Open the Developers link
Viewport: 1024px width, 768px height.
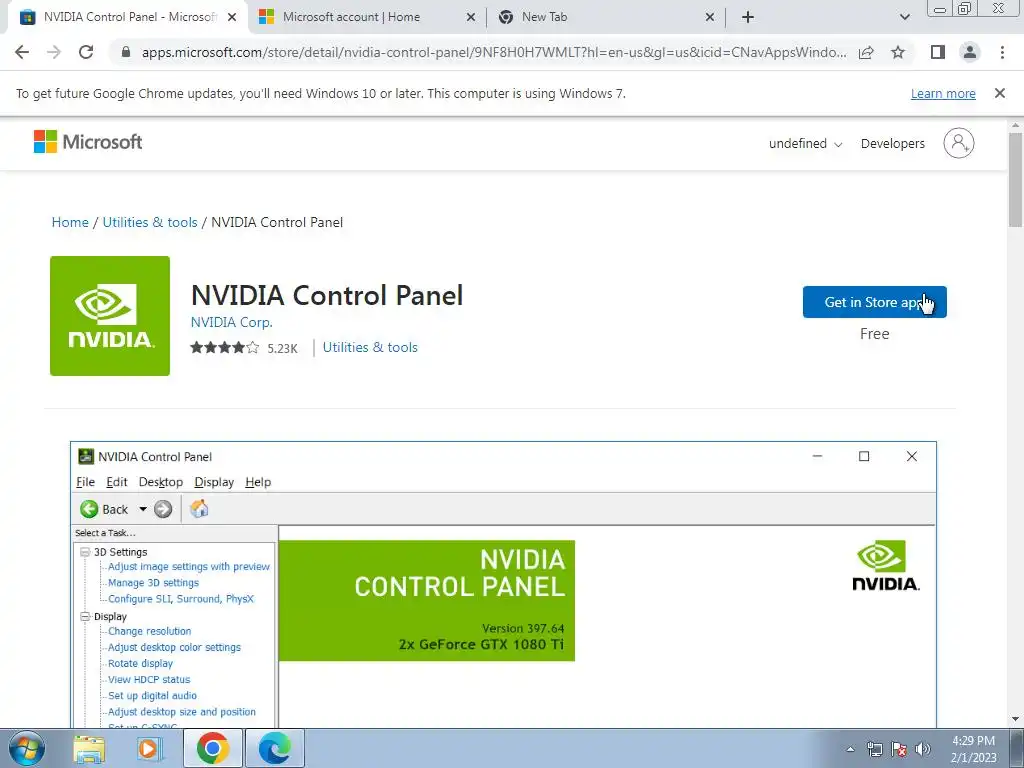[x=893, y=144]
